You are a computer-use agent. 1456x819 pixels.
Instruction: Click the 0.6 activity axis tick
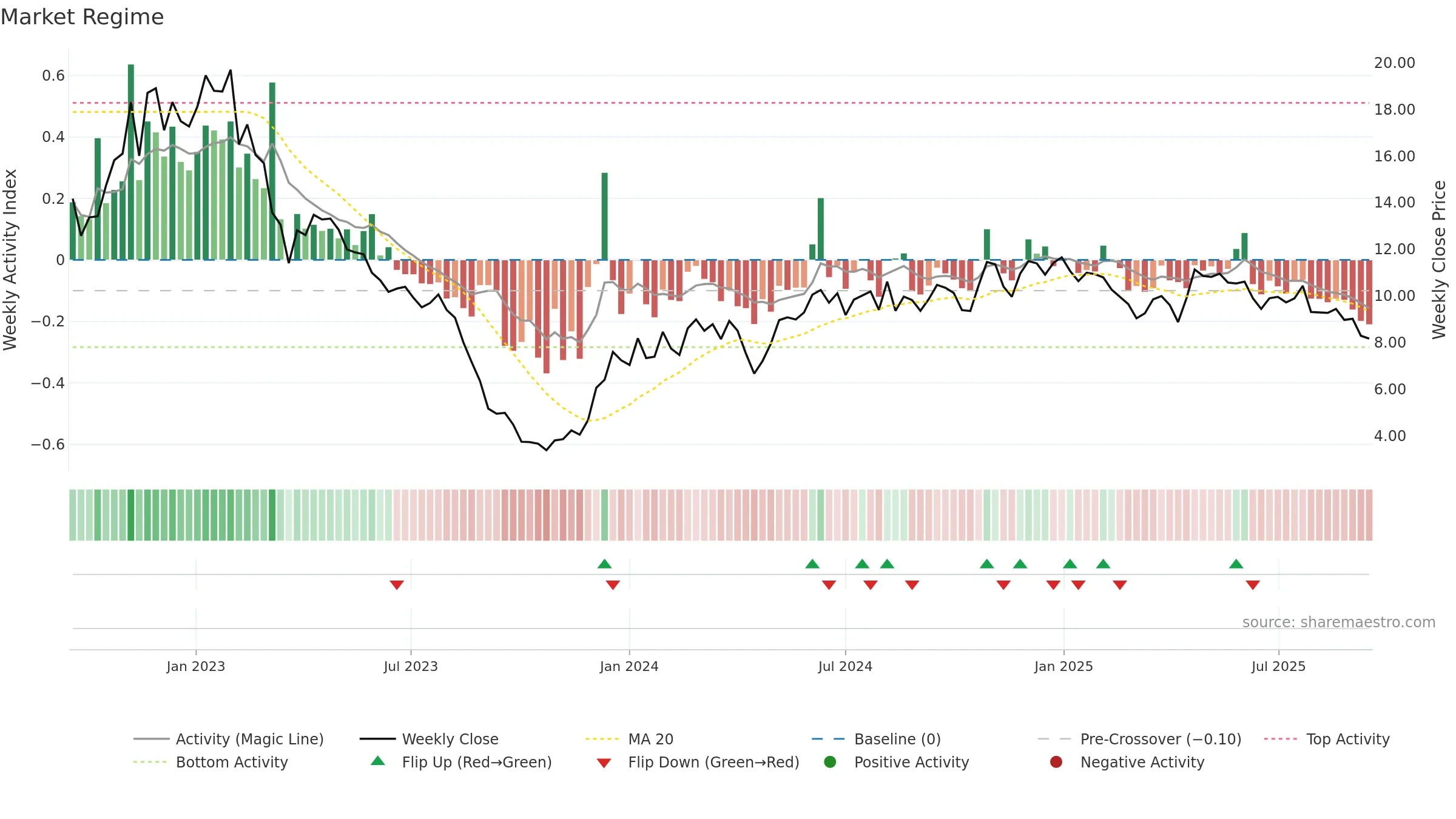click(x=53, y=75)
